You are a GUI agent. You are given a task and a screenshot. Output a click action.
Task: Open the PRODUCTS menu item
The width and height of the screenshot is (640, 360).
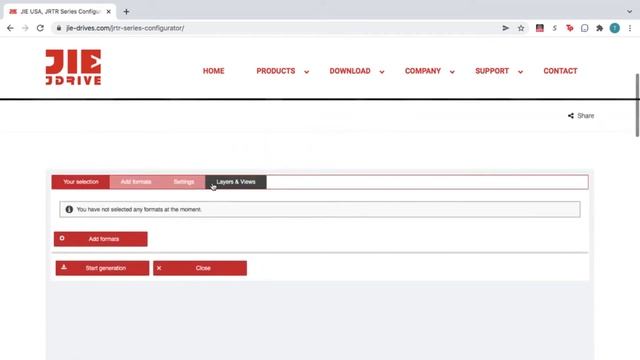276,71
